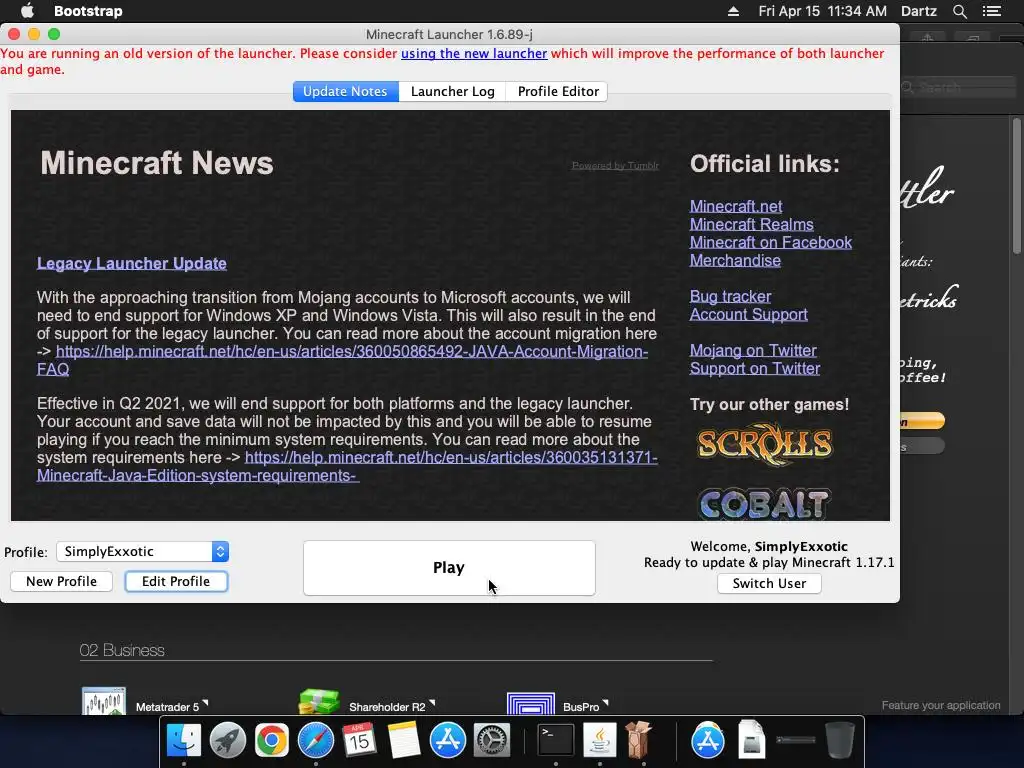Open Merchandise link
1024x768 pixels.
pyautogui.click(x=735, y=260)
